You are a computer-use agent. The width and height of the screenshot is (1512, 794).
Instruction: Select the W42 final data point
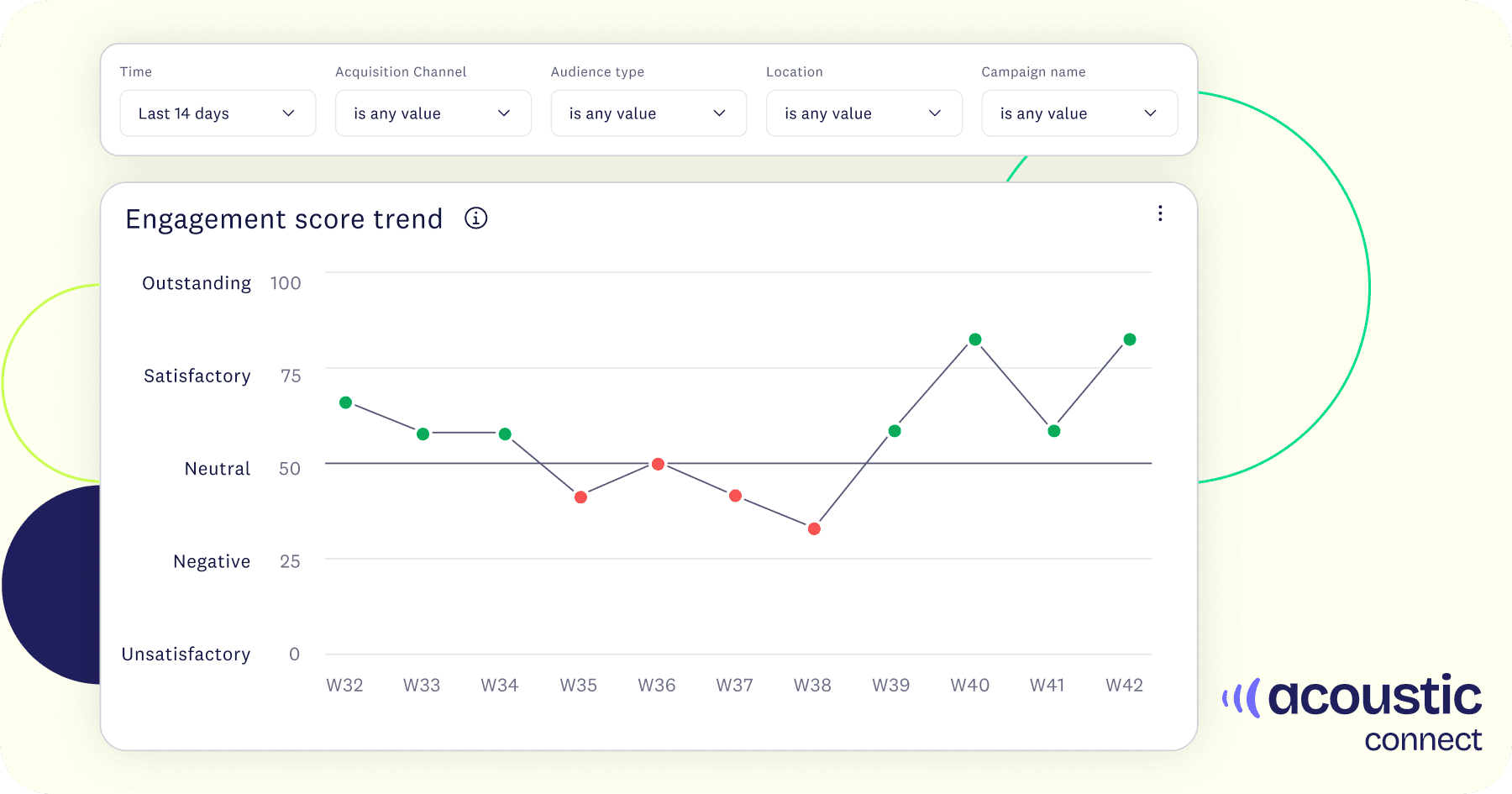pos(1130,339)
